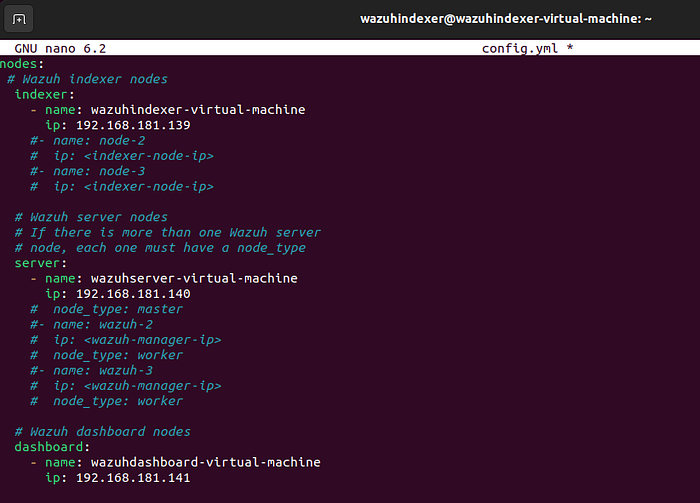Screen dimensions: 700x503
Task: Click the 'indexer:' key
Action: click(x=44, y=95)
